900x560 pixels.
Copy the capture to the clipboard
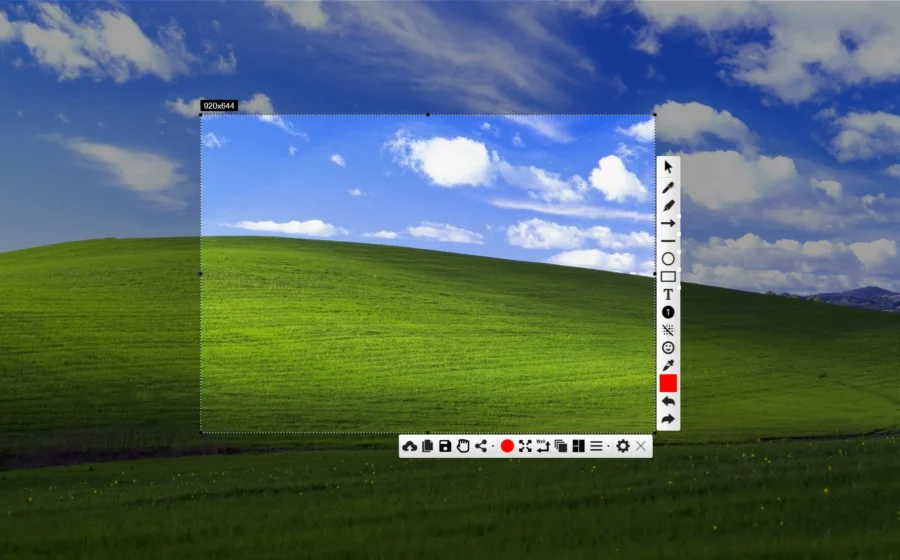click(428, 446)
